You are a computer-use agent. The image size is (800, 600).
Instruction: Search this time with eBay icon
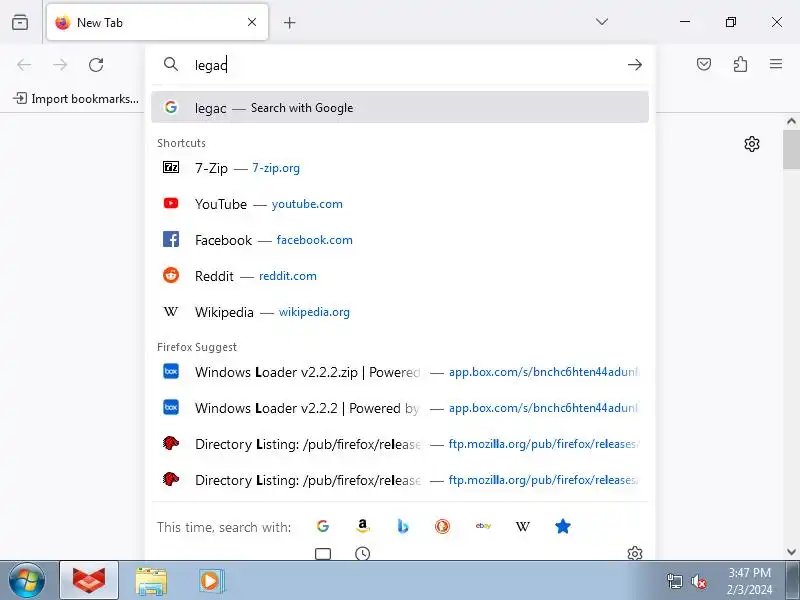pyautogui.click(x=483, y=526)
